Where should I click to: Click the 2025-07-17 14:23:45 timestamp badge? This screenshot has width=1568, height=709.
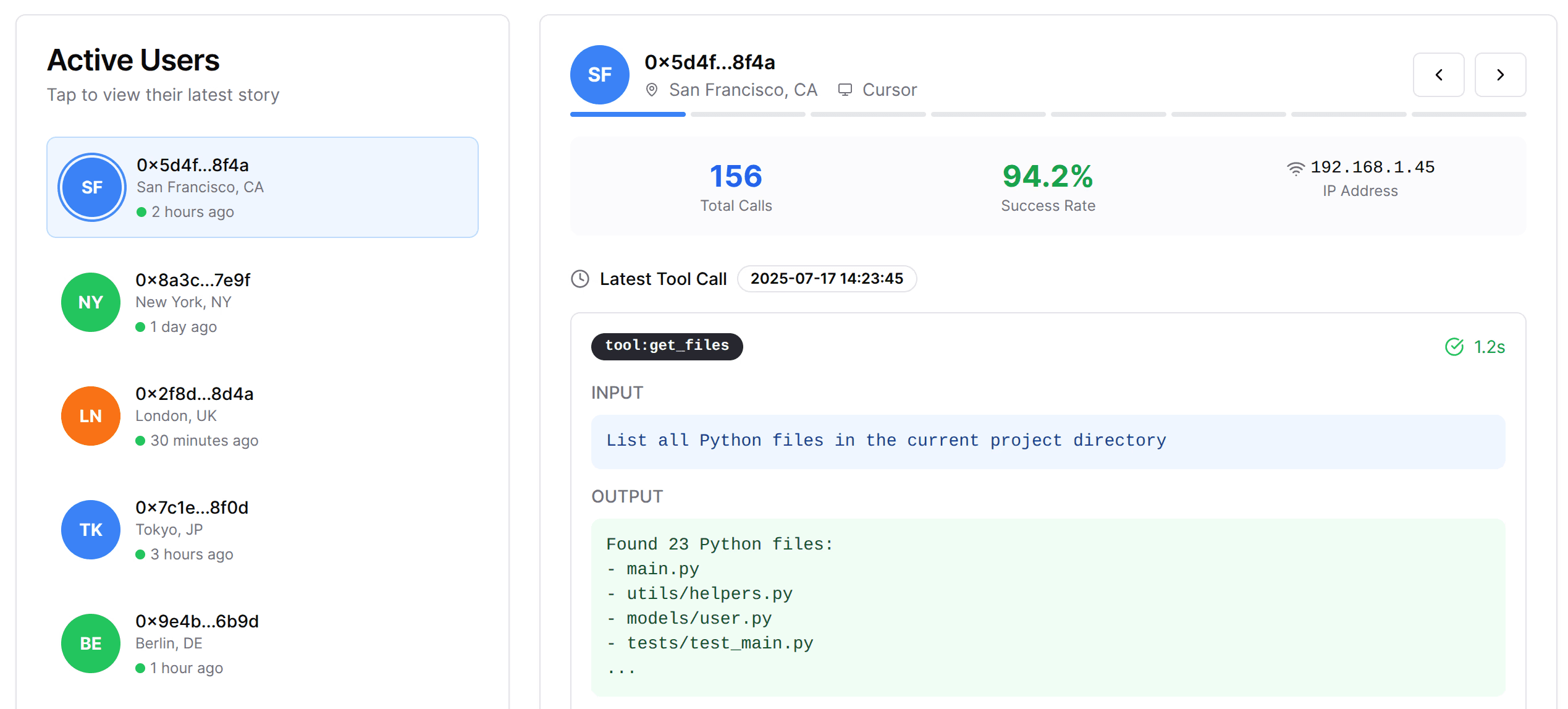[x=827, y=279]
